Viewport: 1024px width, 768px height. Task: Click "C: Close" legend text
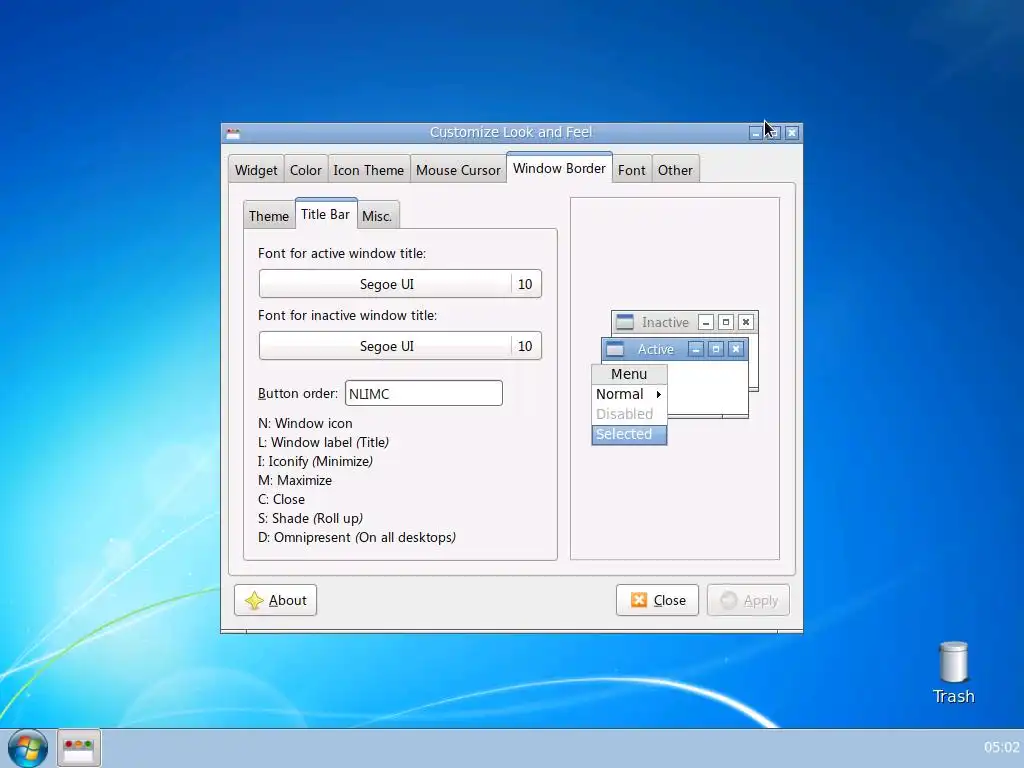pyautogui.click(x=281, y=499)
